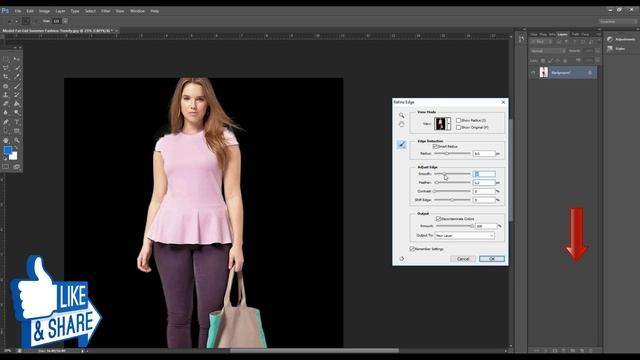640x360 pixels.
Task: Open the Adjustments panel
Action: point(620,39)
